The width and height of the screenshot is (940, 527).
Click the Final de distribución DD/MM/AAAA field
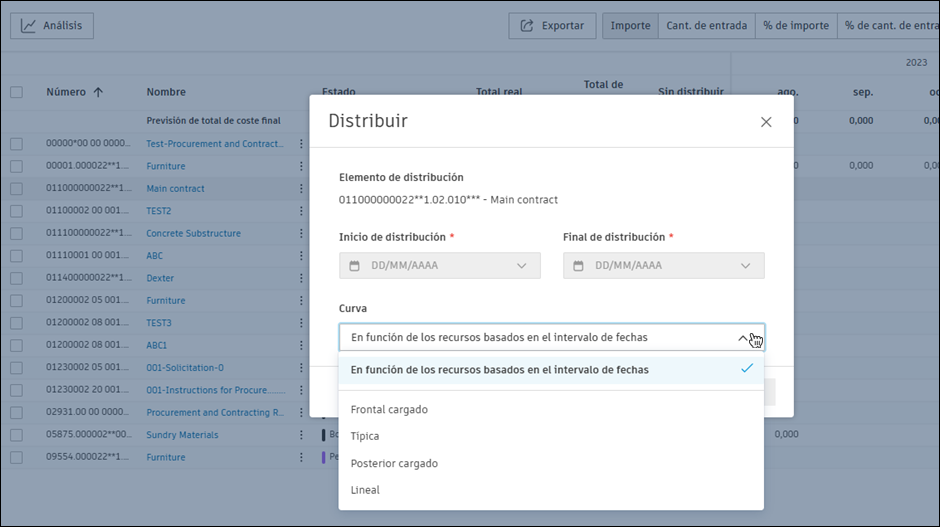coord(663,266)
